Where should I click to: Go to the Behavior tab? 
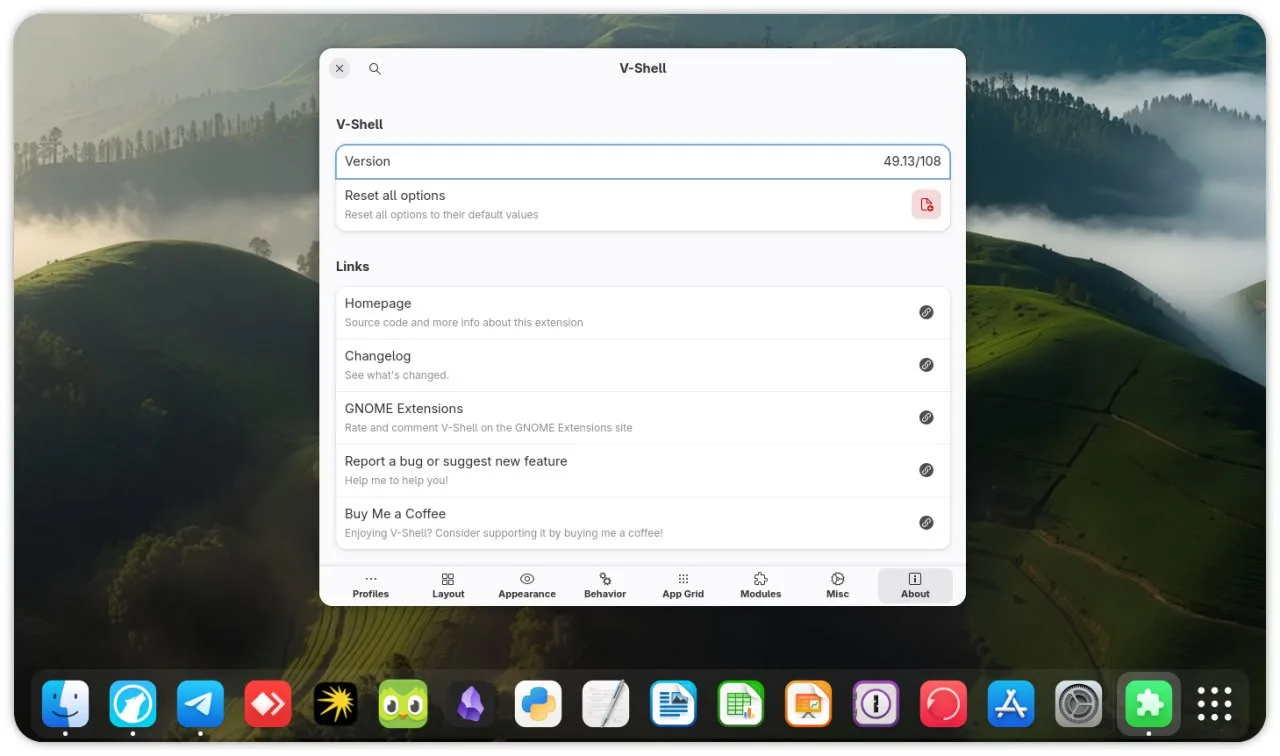click(x=605, y=586)
